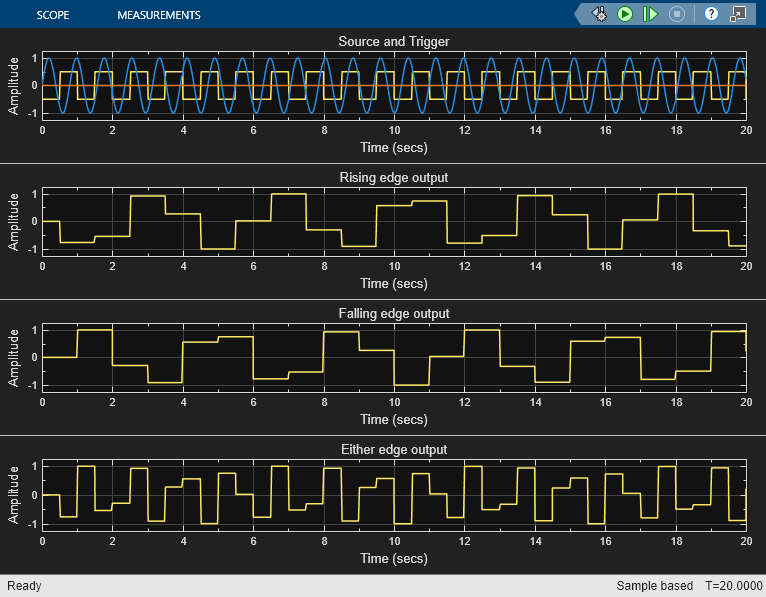Click the T=20.0000 time readout

(x=733, y=586)
